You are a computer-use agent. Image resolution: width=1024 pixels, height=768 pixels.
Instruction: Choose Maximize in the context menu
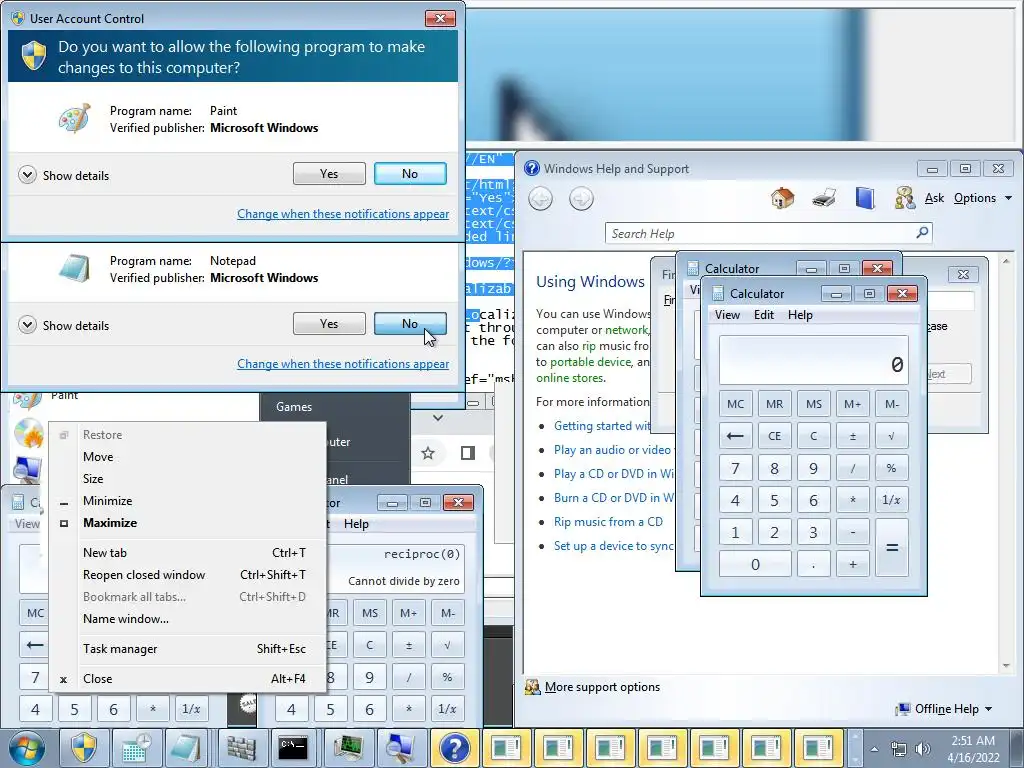pos(187,522)
